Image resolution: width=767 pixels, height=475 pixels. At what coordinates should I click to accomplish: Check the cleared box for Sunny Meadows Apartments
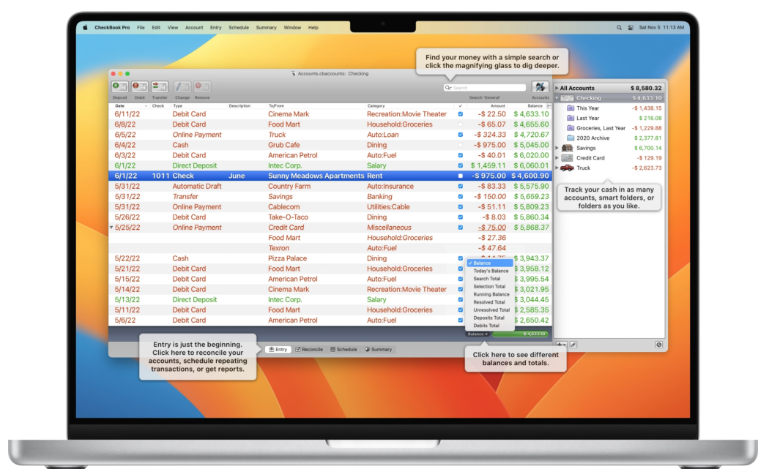(x=460, y=175)
